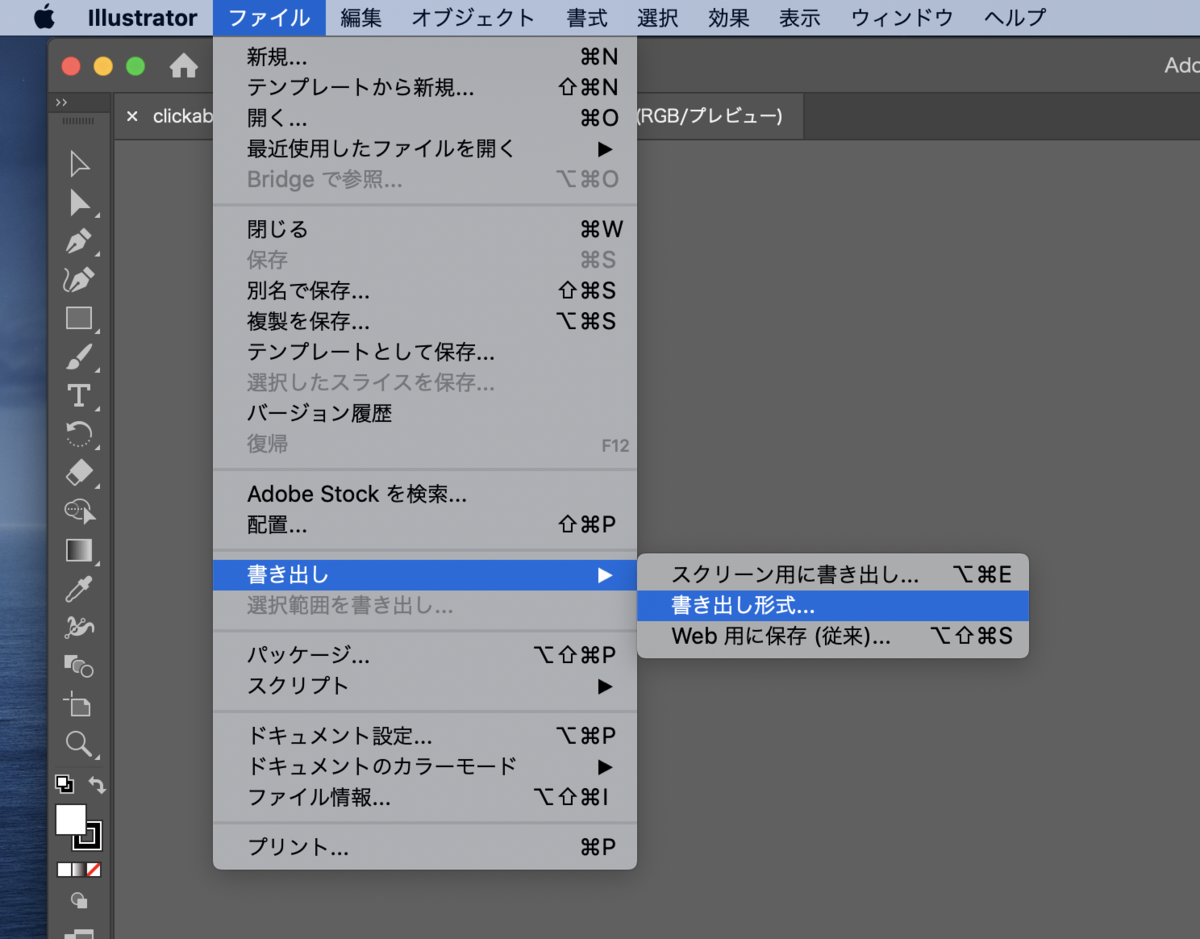Choose ファイル情報... menu item
The height and width of the screenshot is (939, 1200).
pos(425,798)
